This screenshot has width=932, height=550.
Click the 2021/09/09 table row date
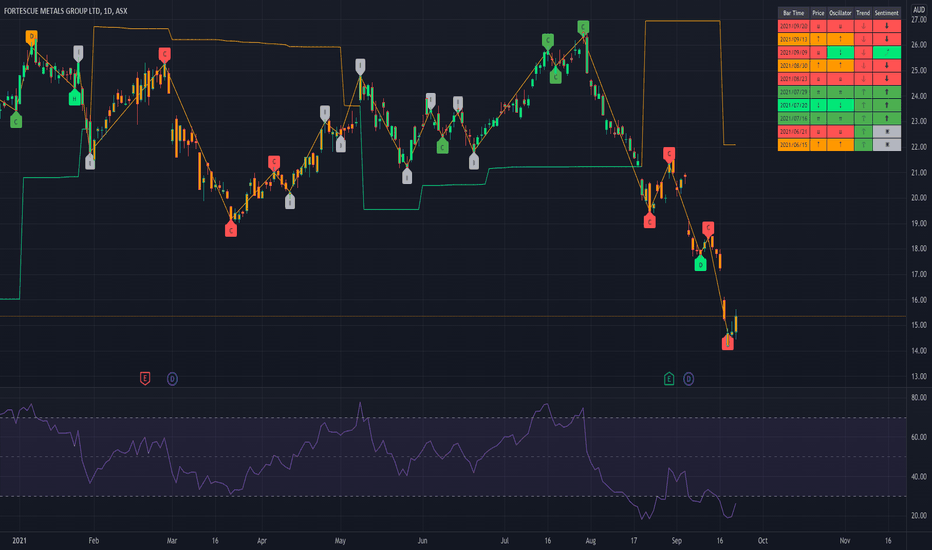point(794,52)
